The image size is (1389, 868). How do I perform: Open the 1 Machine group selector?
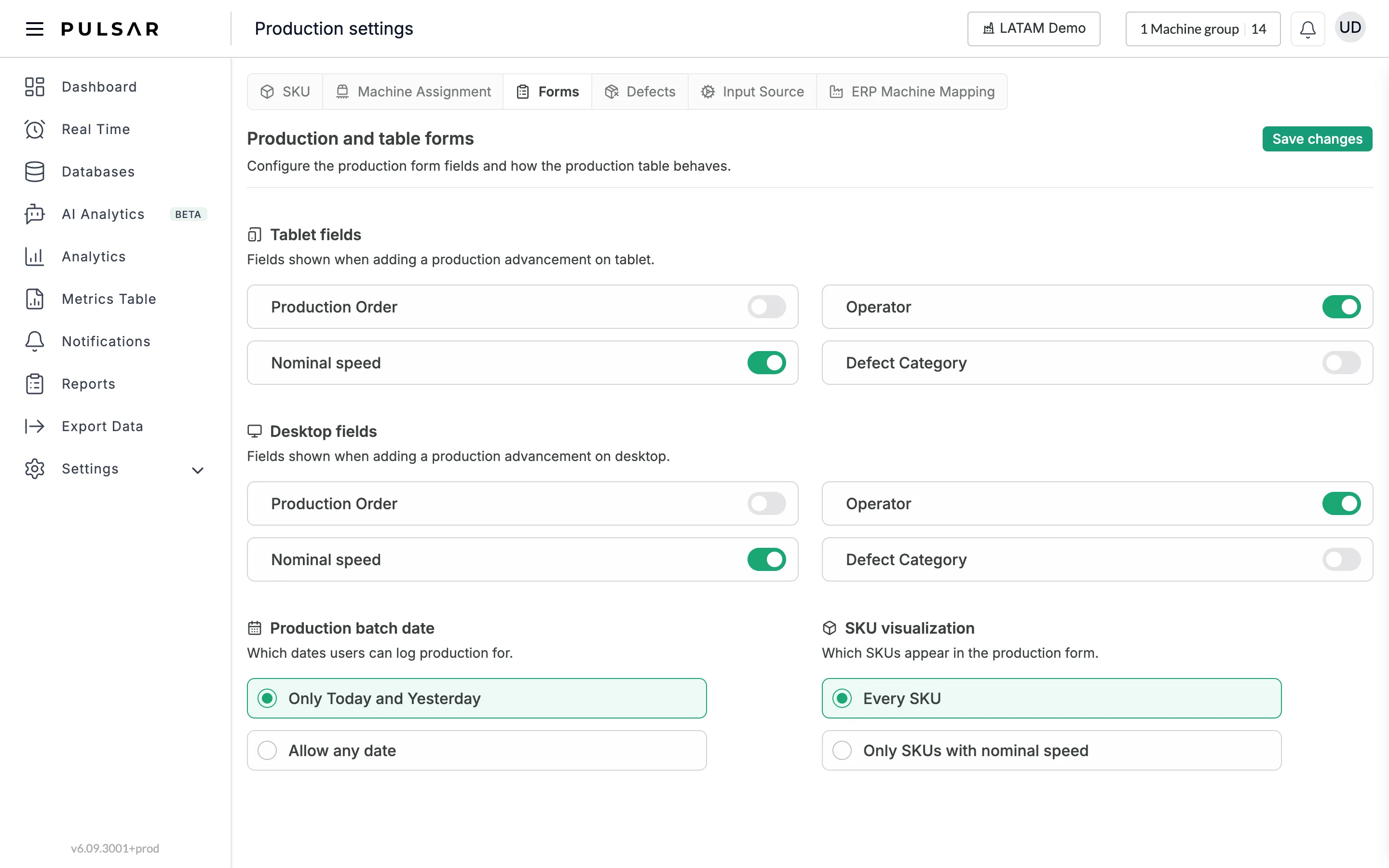[x=1202, y=29]
